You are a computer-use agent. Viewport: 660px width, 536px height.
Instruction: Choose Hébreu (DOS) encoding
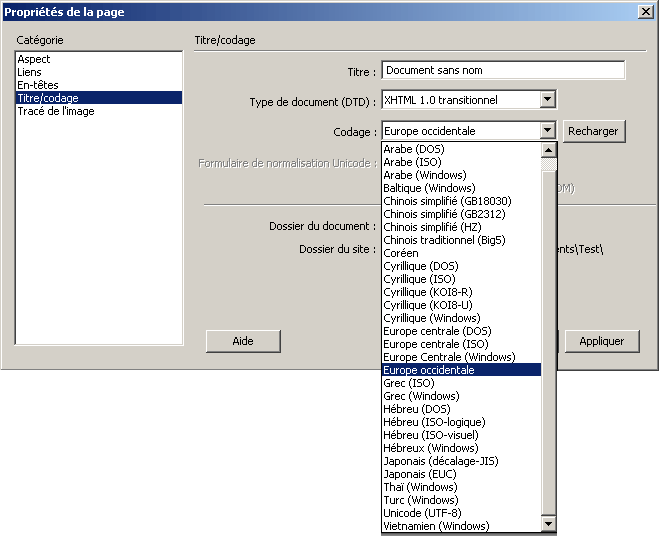(461, 409)
